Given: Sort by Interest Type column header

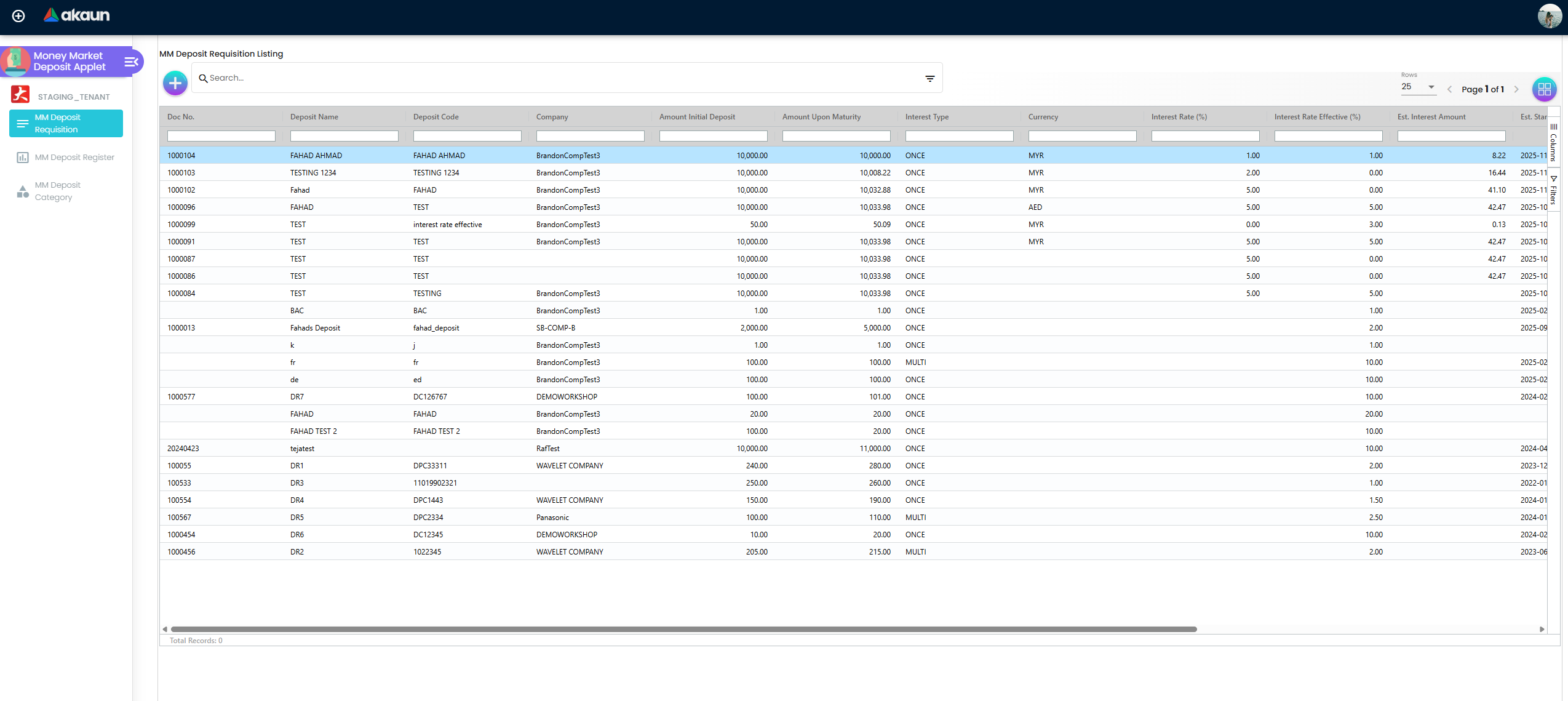Looking at the screenshot, I should pos(927,117).
